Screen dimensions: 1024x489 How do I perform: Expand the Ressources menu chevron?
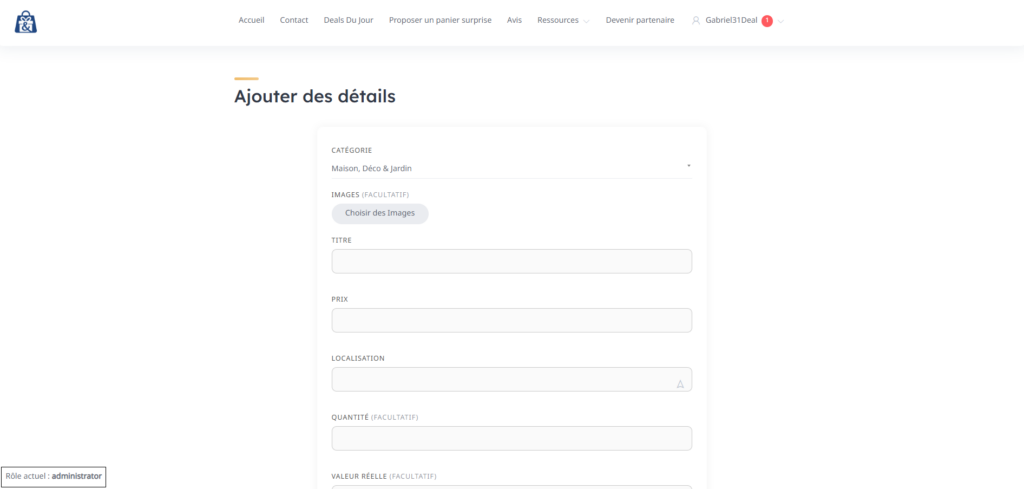pos(586,21)
